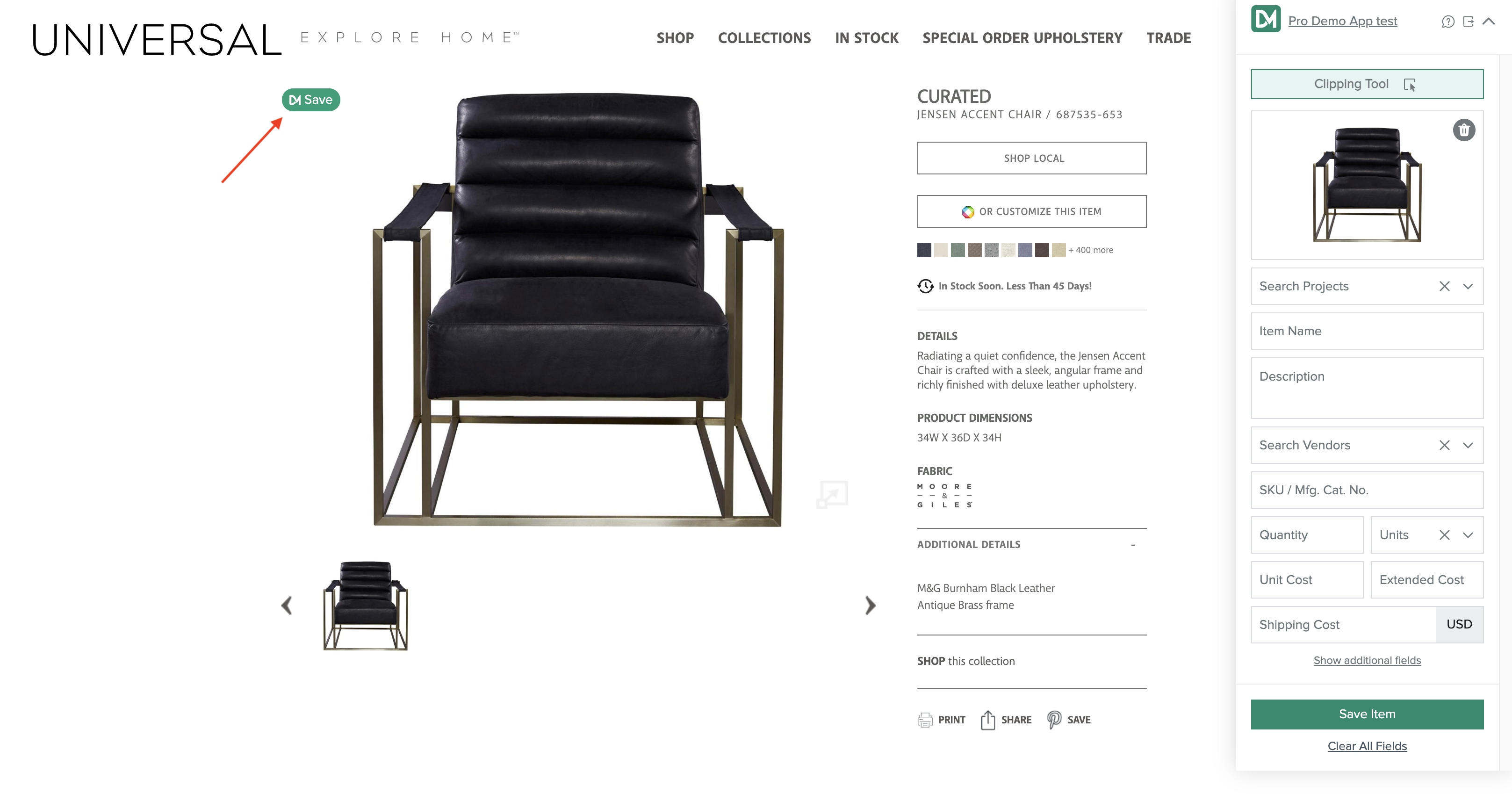Open the Collections menu
The image size is (1512, 794).
click(x=764, y=38)
